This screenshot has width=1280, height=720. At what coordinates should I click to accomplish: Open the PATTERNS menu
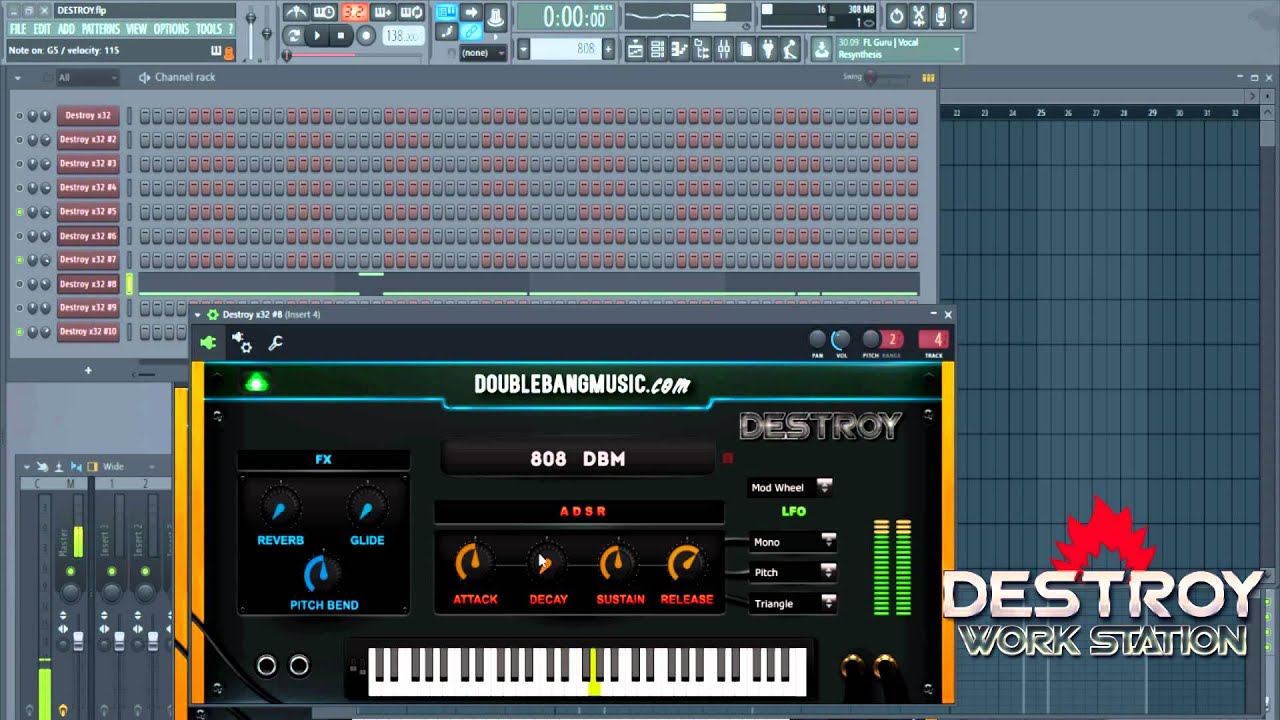tap(100, 29)
